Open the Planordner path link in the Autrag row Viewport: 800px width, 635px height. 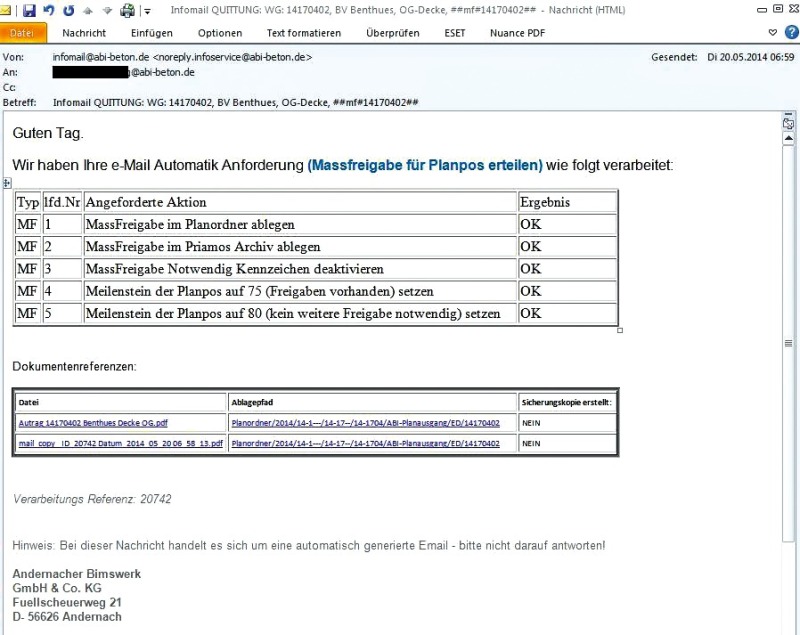pyautogui.click(x=365, y=423)
